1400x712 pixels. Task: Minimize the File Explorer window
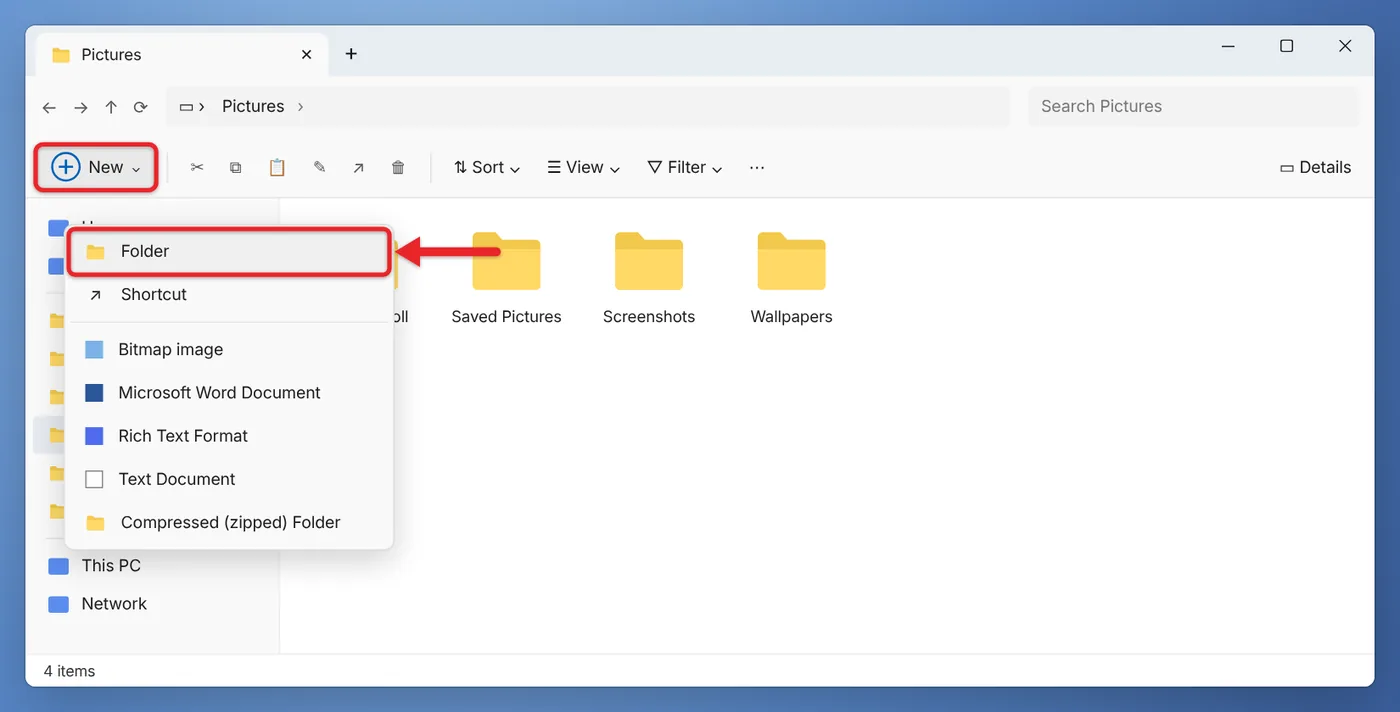[1228, 46]
